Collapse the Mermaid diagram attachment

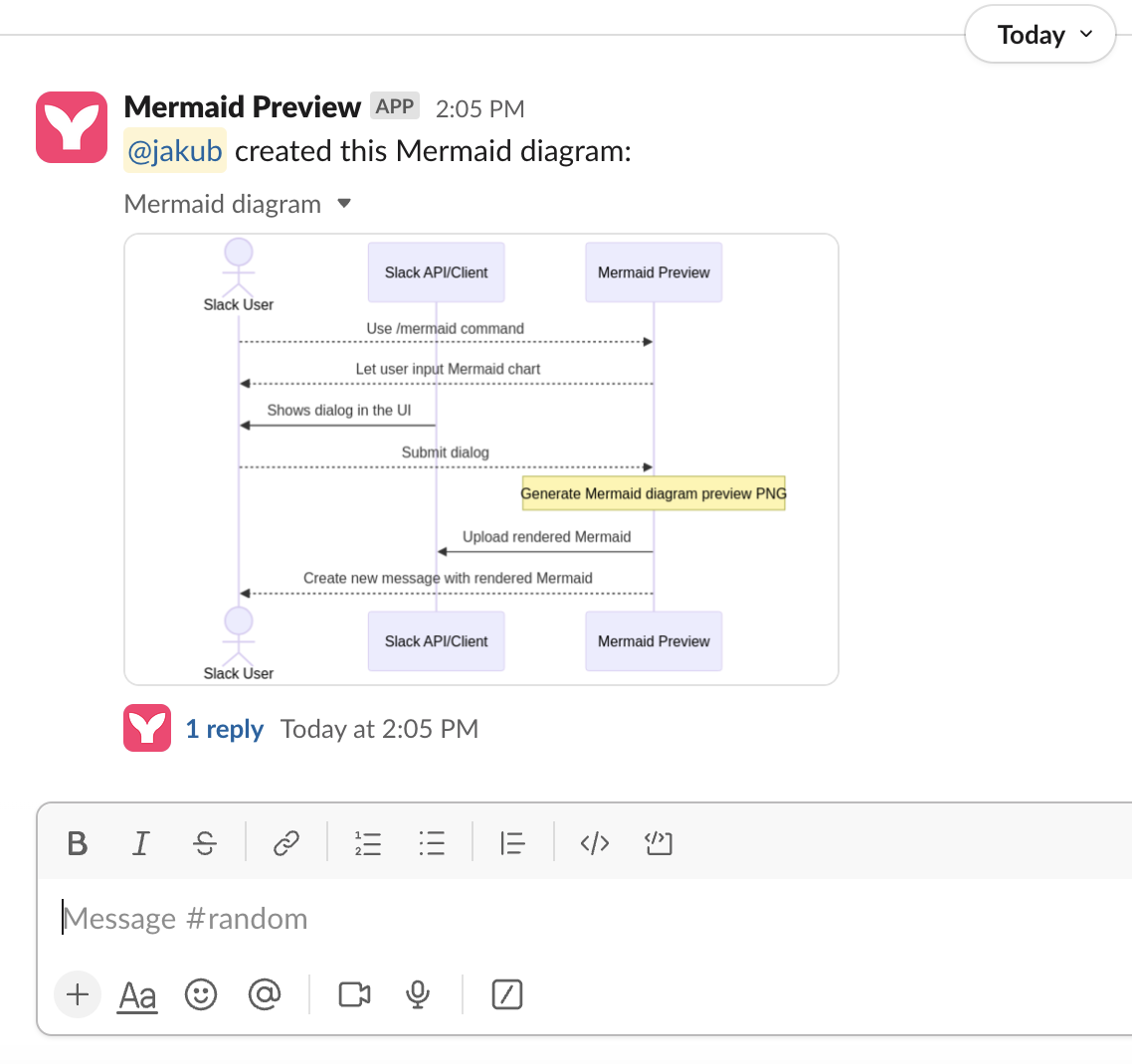(344, 202)
